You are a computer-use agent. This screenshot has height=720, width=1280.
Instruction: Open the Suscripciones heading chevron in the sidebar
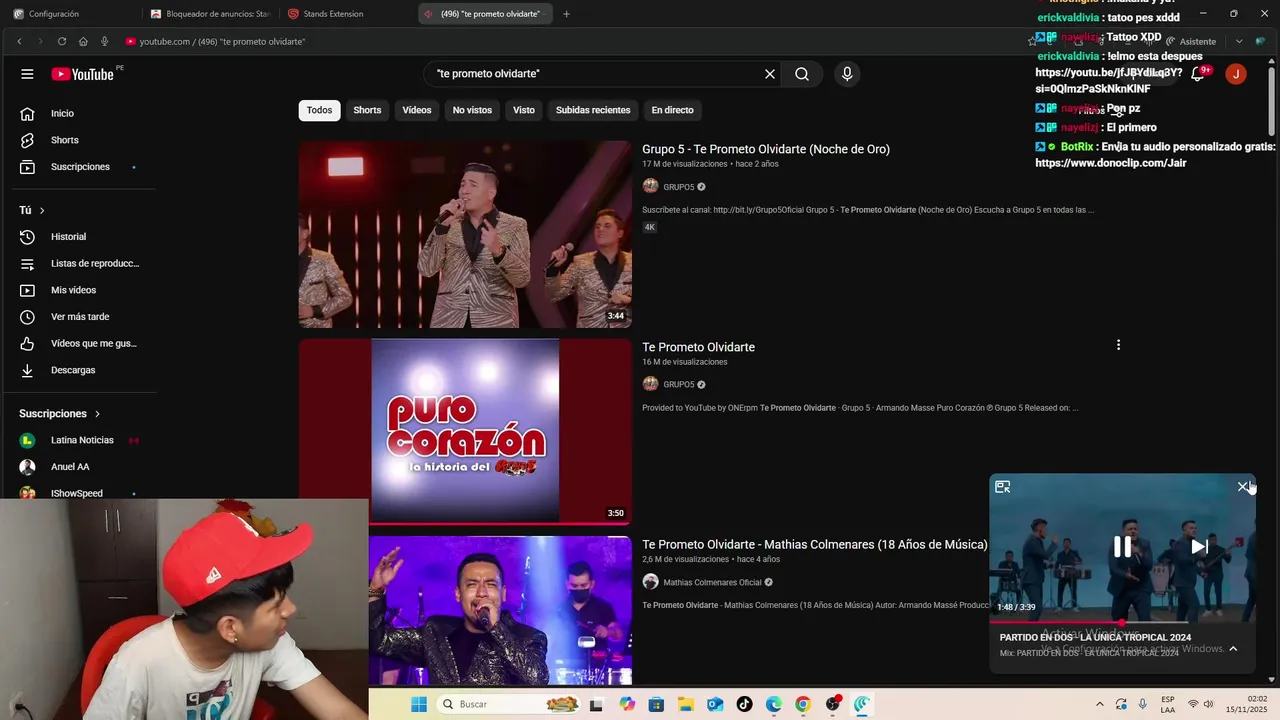pyautogui.click(x=98, y=413)
